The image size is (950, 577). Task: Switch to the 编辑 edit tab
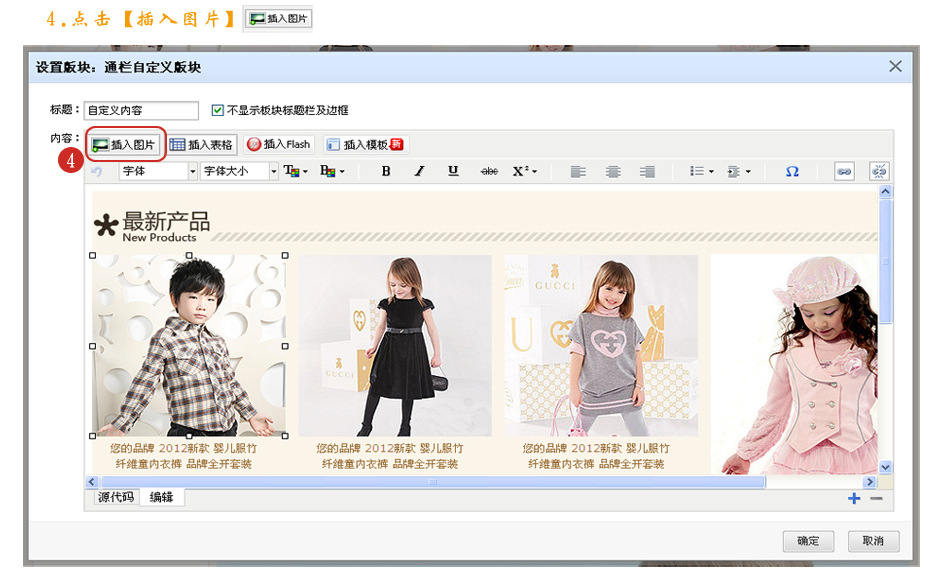(161, 497)
